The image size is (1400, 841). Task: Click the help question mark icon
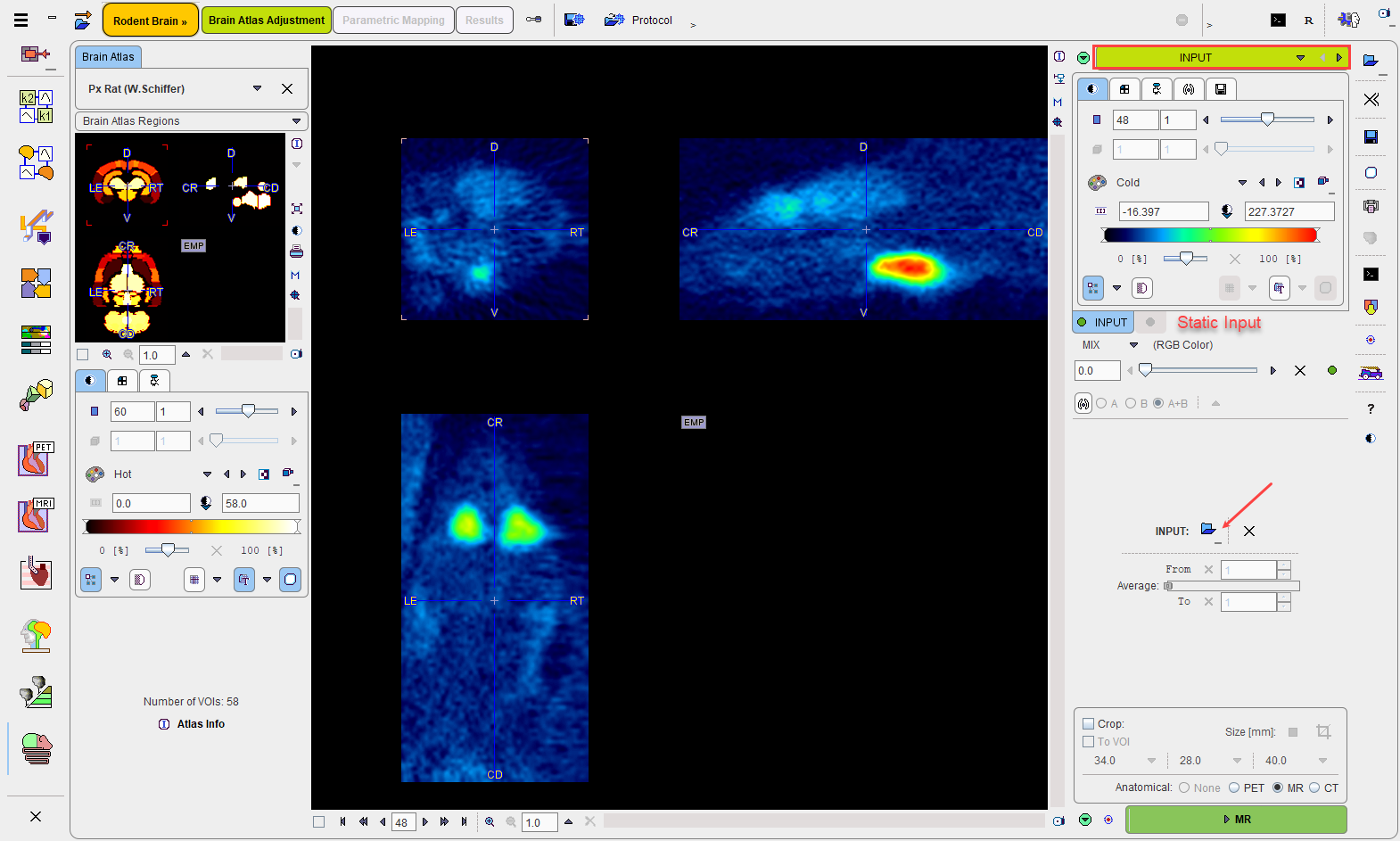[1371, 408]
